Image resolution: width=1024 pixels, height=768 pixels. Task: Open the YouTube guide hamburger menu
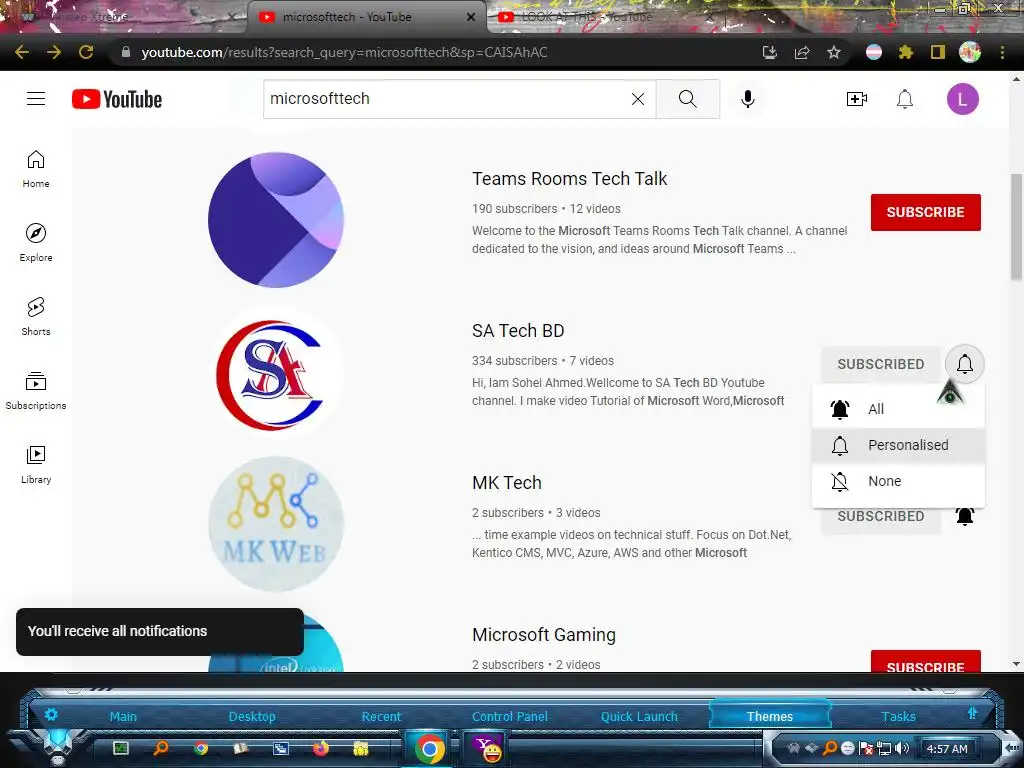pyautogui.click(x=36, y=99)
